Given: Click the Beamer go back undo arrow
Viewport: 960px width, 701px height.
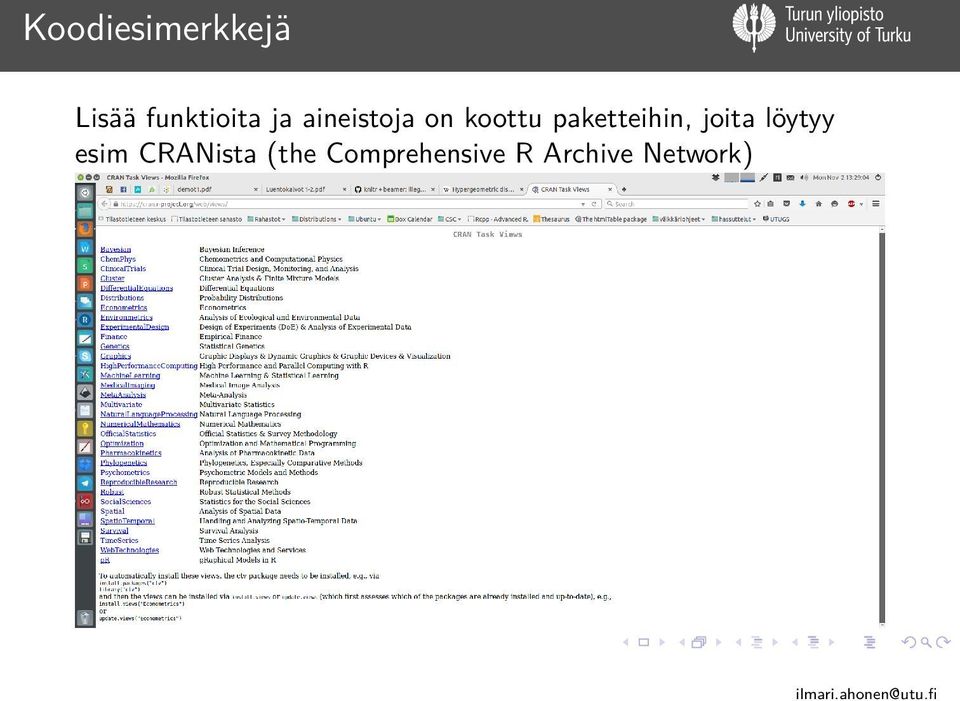Looking at the screenshot, I should point(909,642).
